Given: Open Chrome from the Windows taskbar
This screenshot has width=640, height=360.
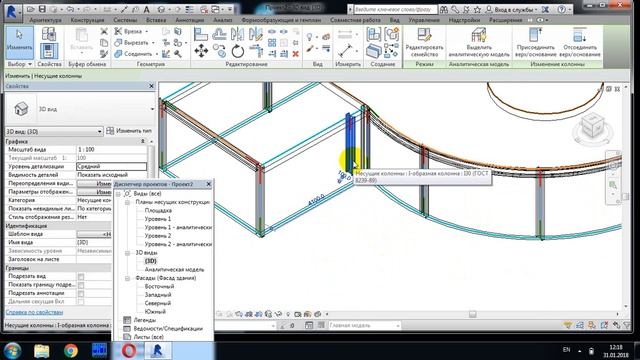Looking at the screenshot, I should (71, 351).
